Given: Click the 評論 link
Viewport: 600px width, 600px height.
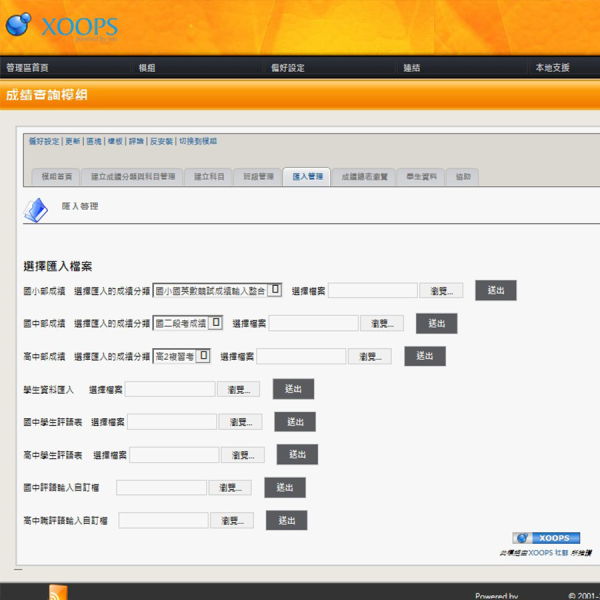Looking at the screenshot, I should [x=136, y=141].
